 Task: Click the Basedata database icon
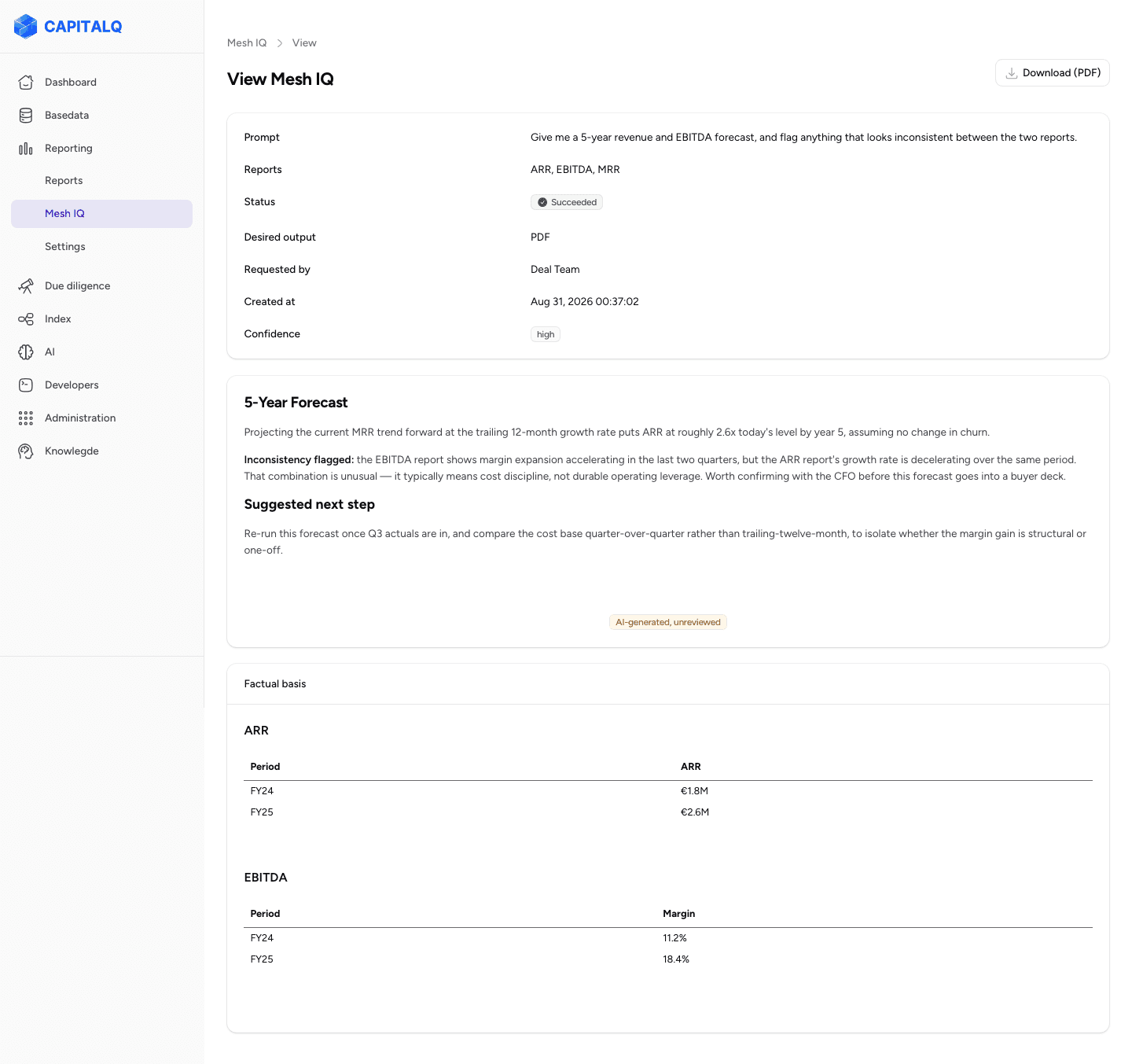click(26, 115)
